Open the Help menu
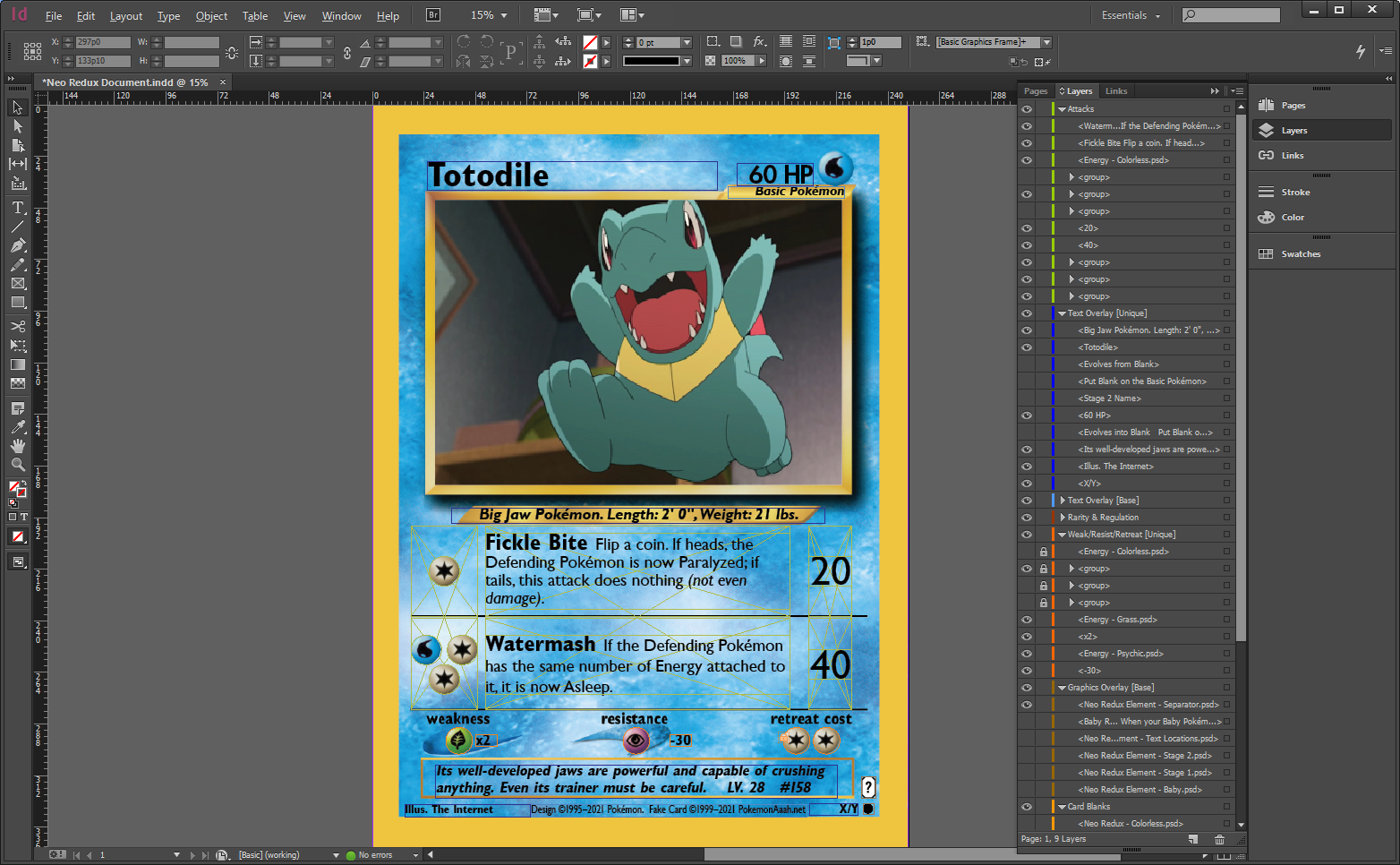The width and height of the screenshot is (1400, 865). click(x=388, y=16)
